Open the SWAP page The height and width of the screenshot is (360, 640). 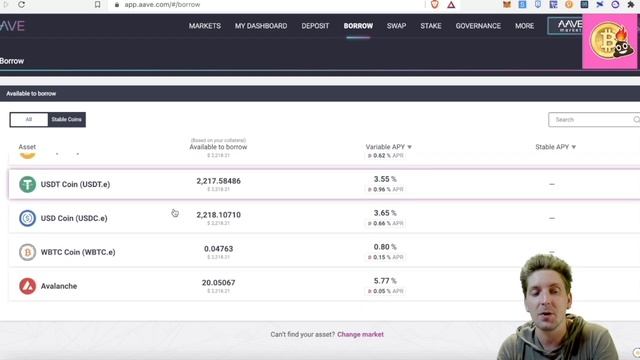pyautogui.click(x=396, y=26)
